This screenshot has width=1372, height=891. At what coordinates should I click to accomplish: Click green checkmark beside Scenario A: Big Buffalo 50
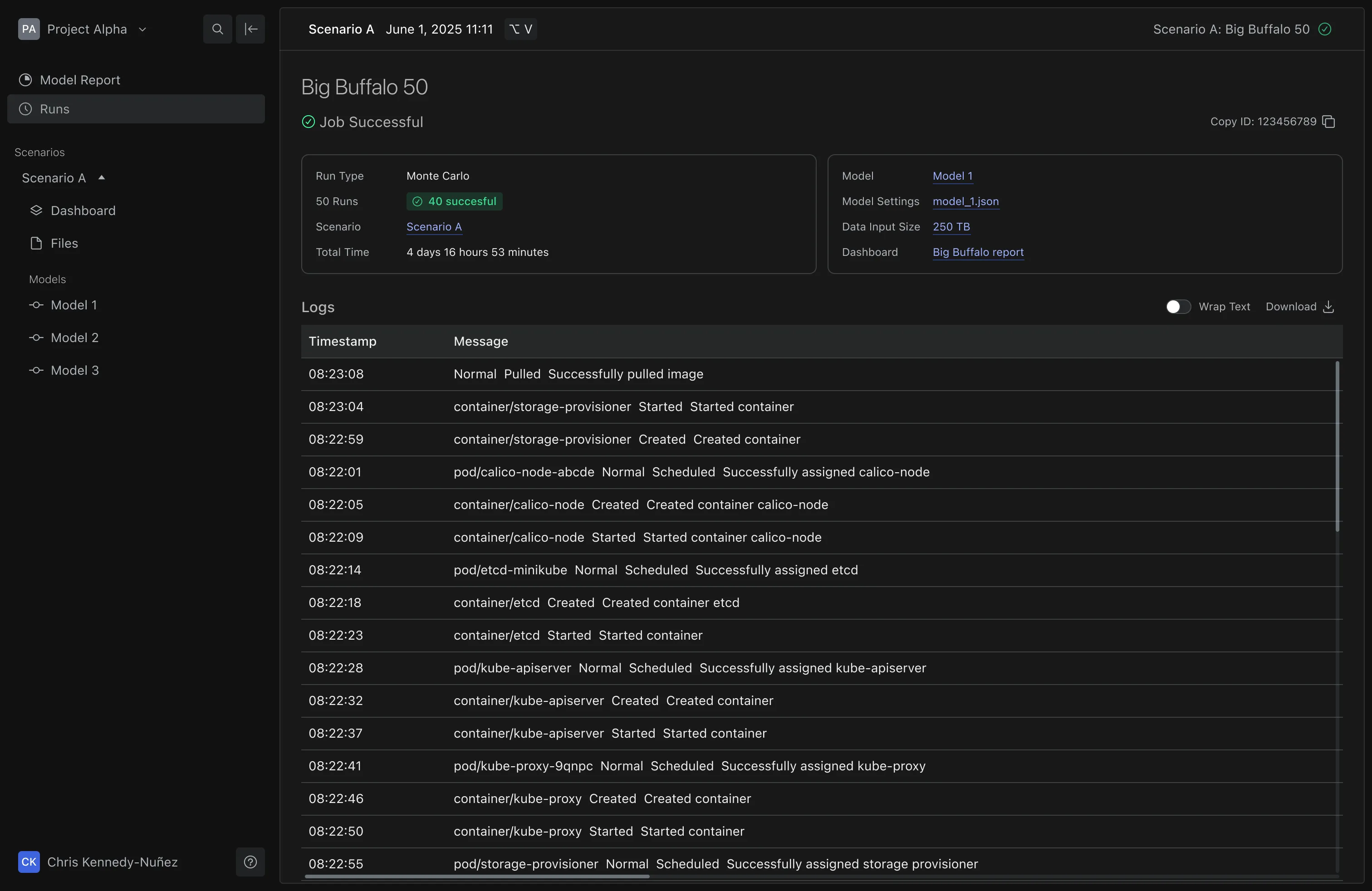pos(1325,29)
